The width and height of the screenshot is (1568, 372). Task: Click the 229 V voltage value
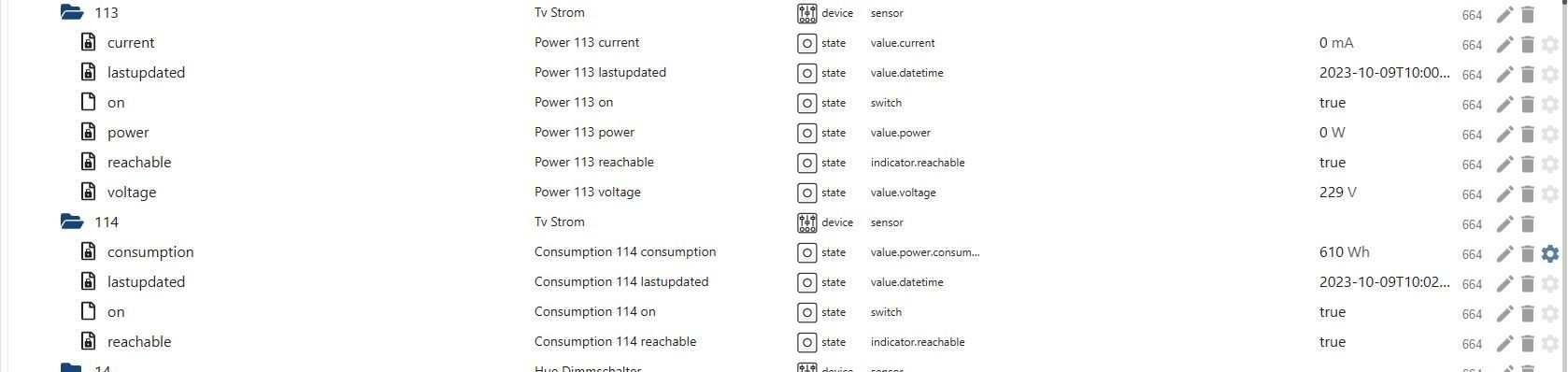click(x=1337, y=193)
